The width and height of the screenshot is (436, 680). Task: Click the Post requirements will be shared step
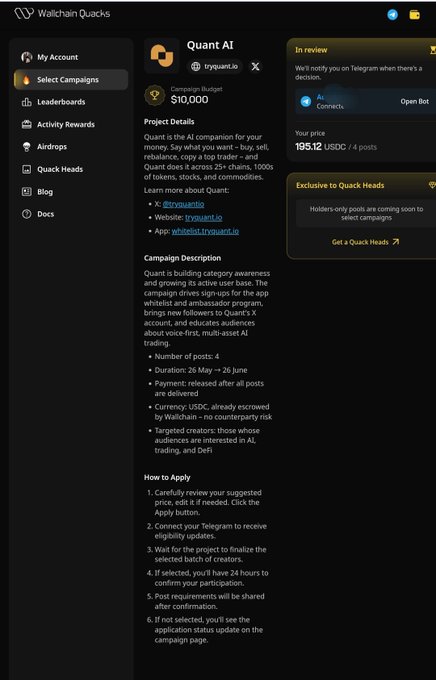pyautogui.click(x=210, y=601)
